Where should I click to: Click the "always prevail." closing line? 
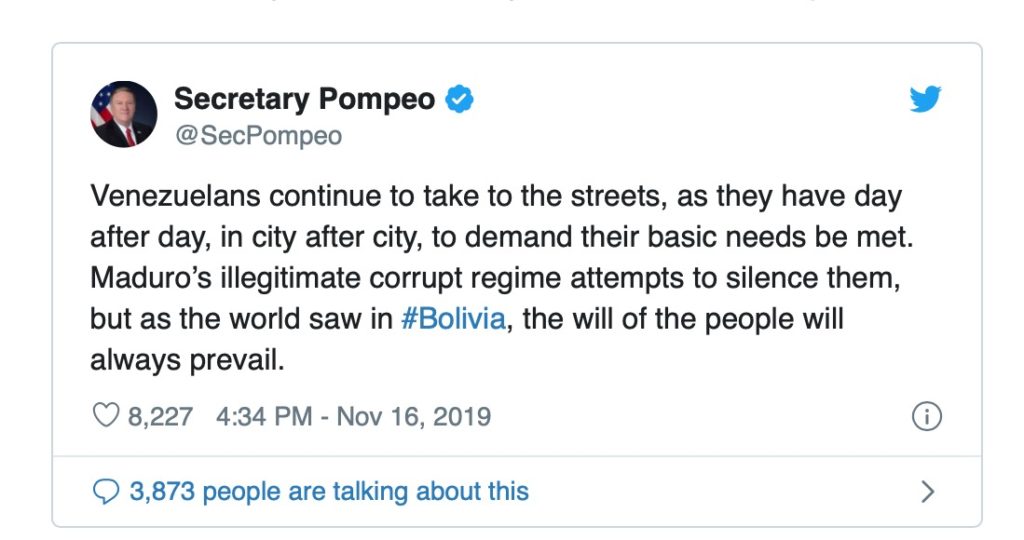point(187,360)
